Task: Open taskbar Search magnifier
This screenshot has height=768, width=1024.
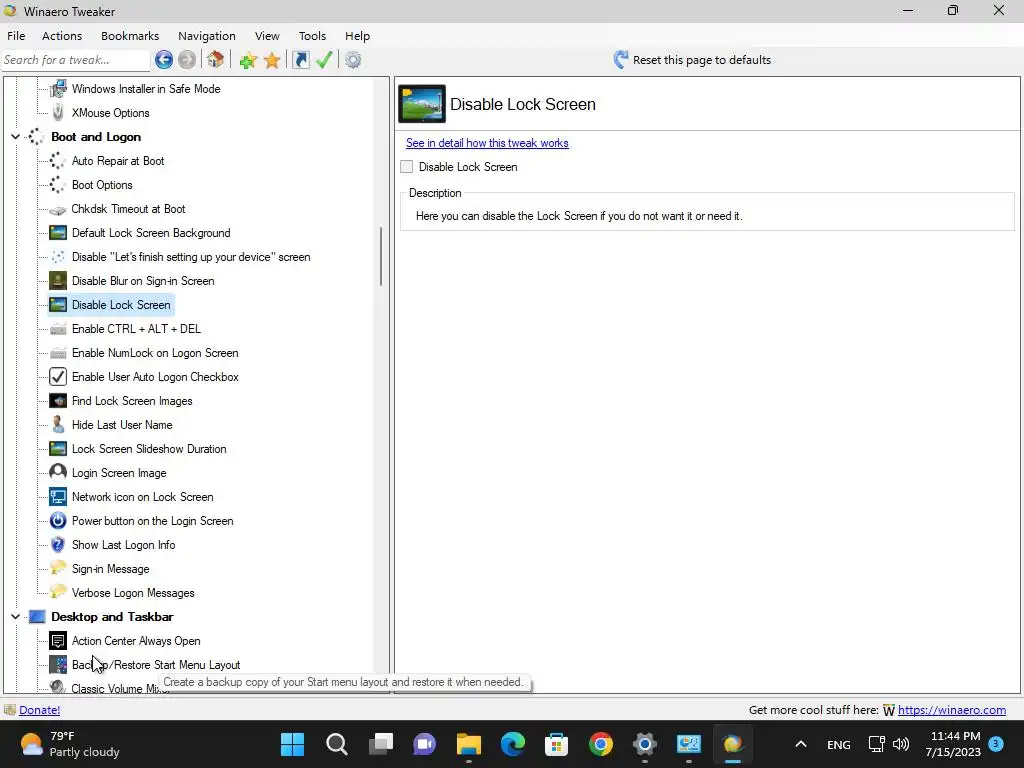Action: [337, 744]
